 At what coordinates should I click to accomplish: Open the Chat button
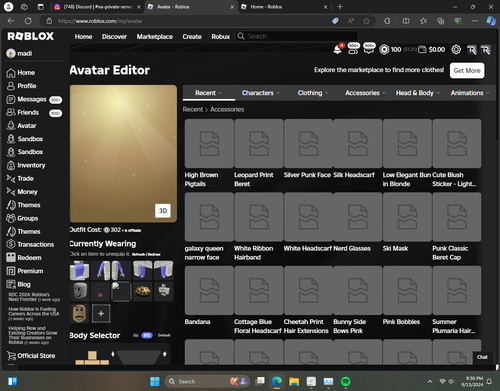(482, 357)
